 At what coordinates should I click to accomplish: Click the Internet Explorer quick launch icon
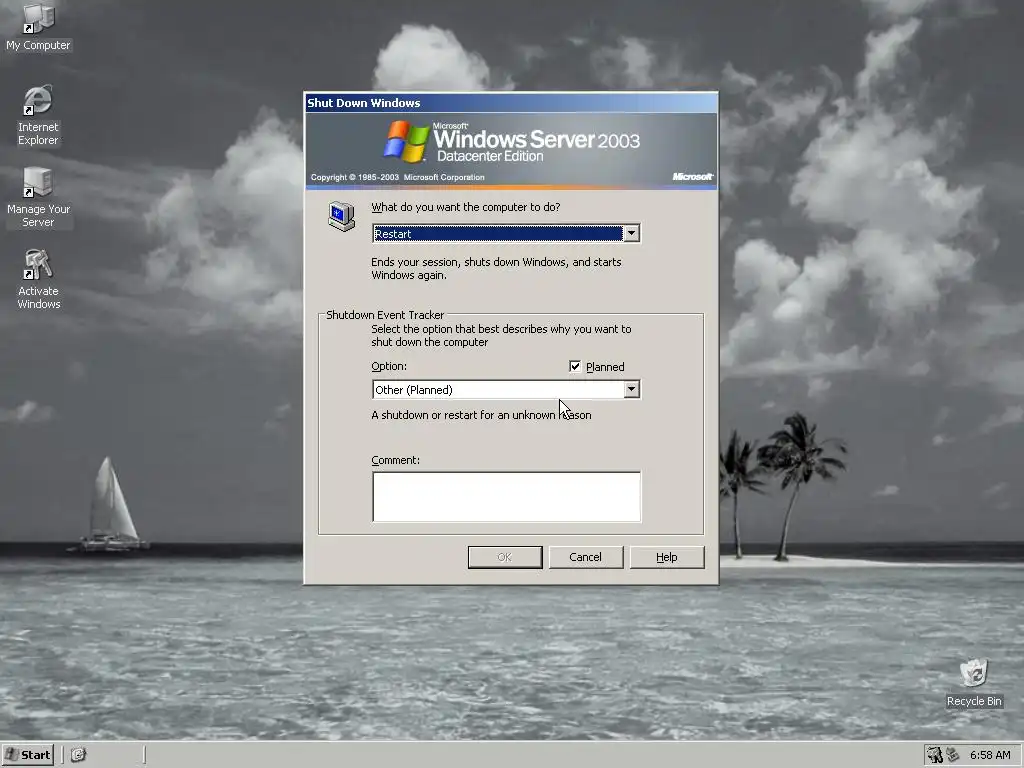click(x=78, y=755)
